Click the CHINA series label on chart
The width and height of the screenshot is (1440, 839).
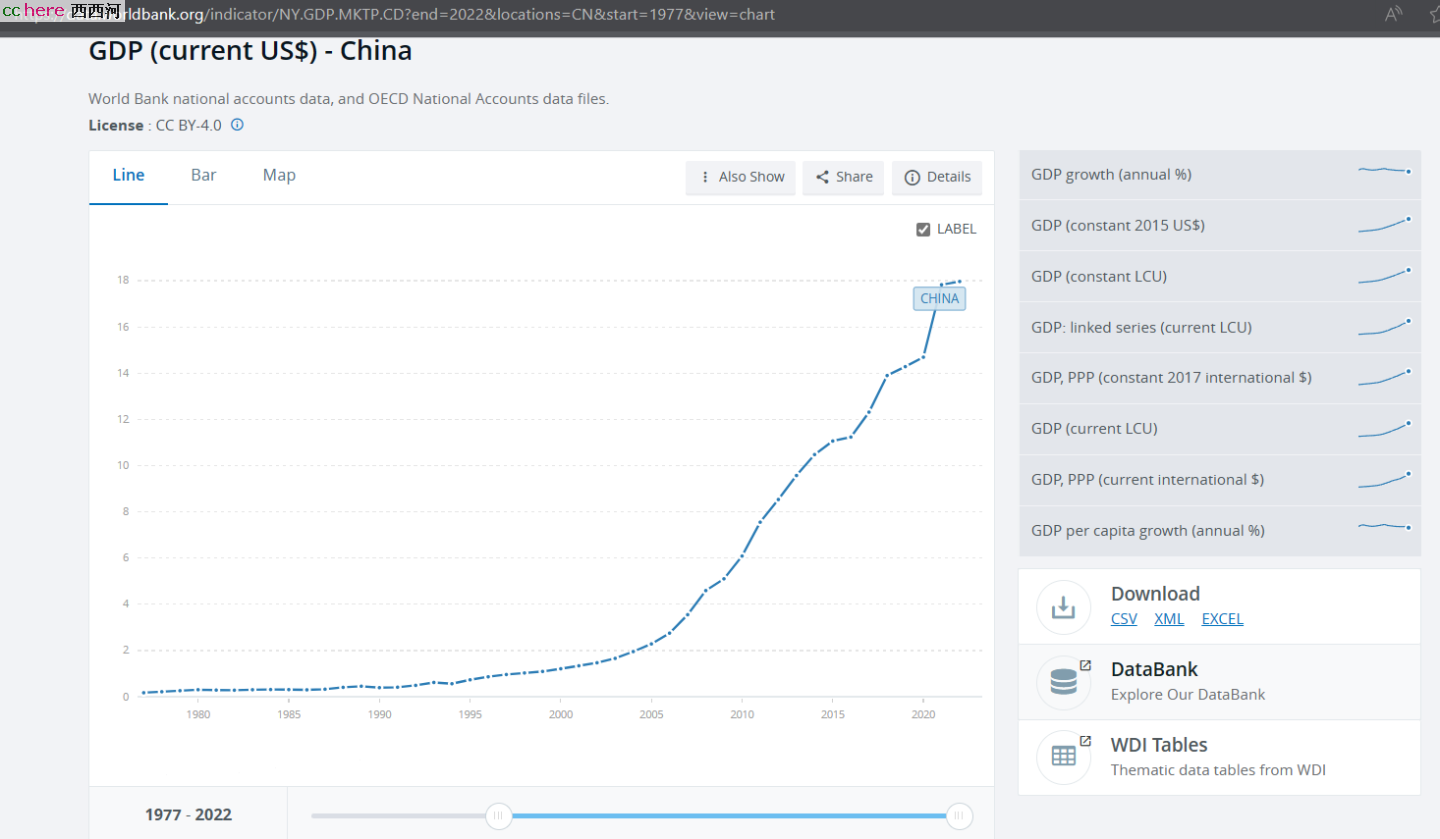coord(939,299)
